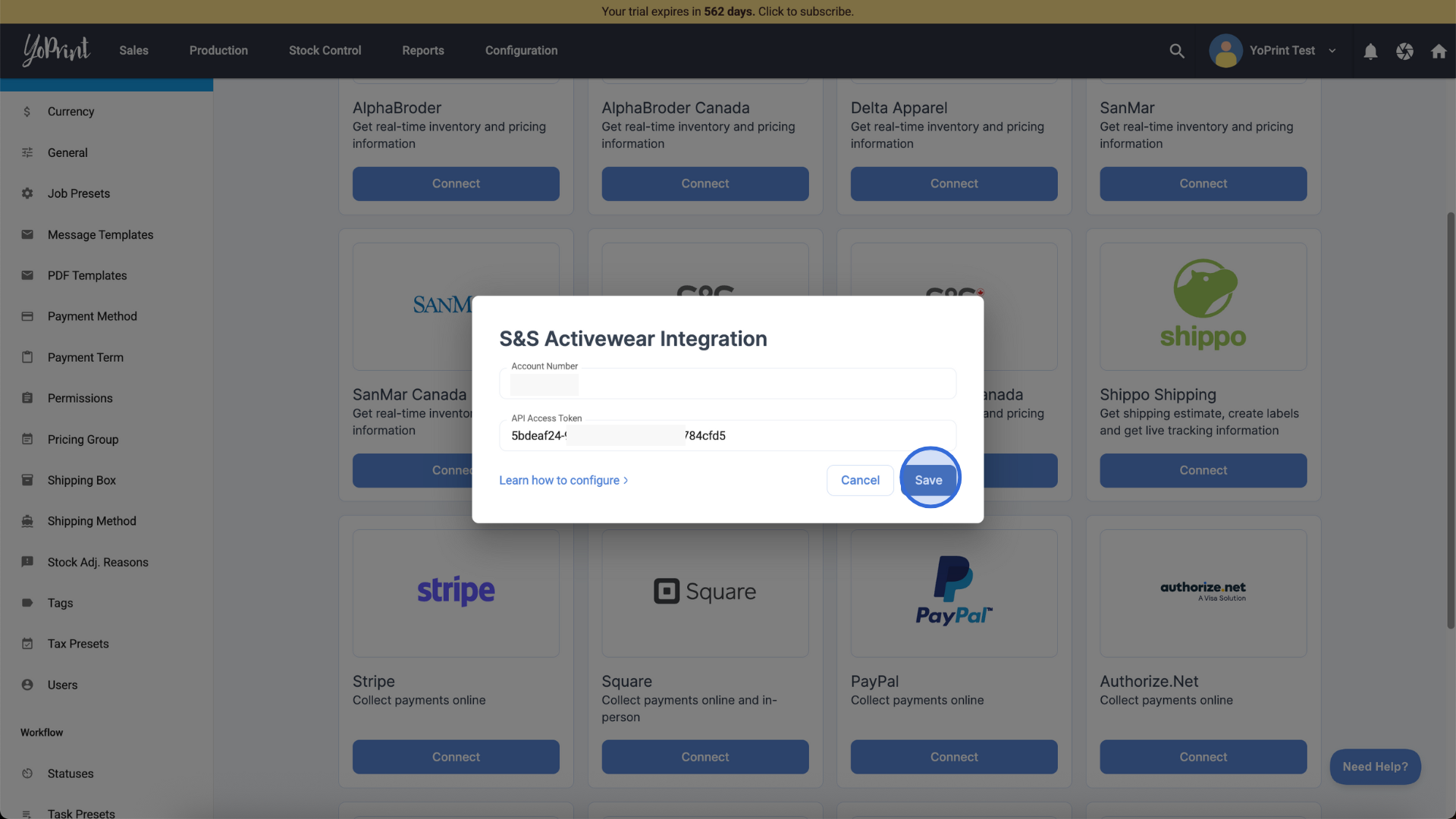
Task: Select Message Templates sidebar label
Action: click(101, 234)
